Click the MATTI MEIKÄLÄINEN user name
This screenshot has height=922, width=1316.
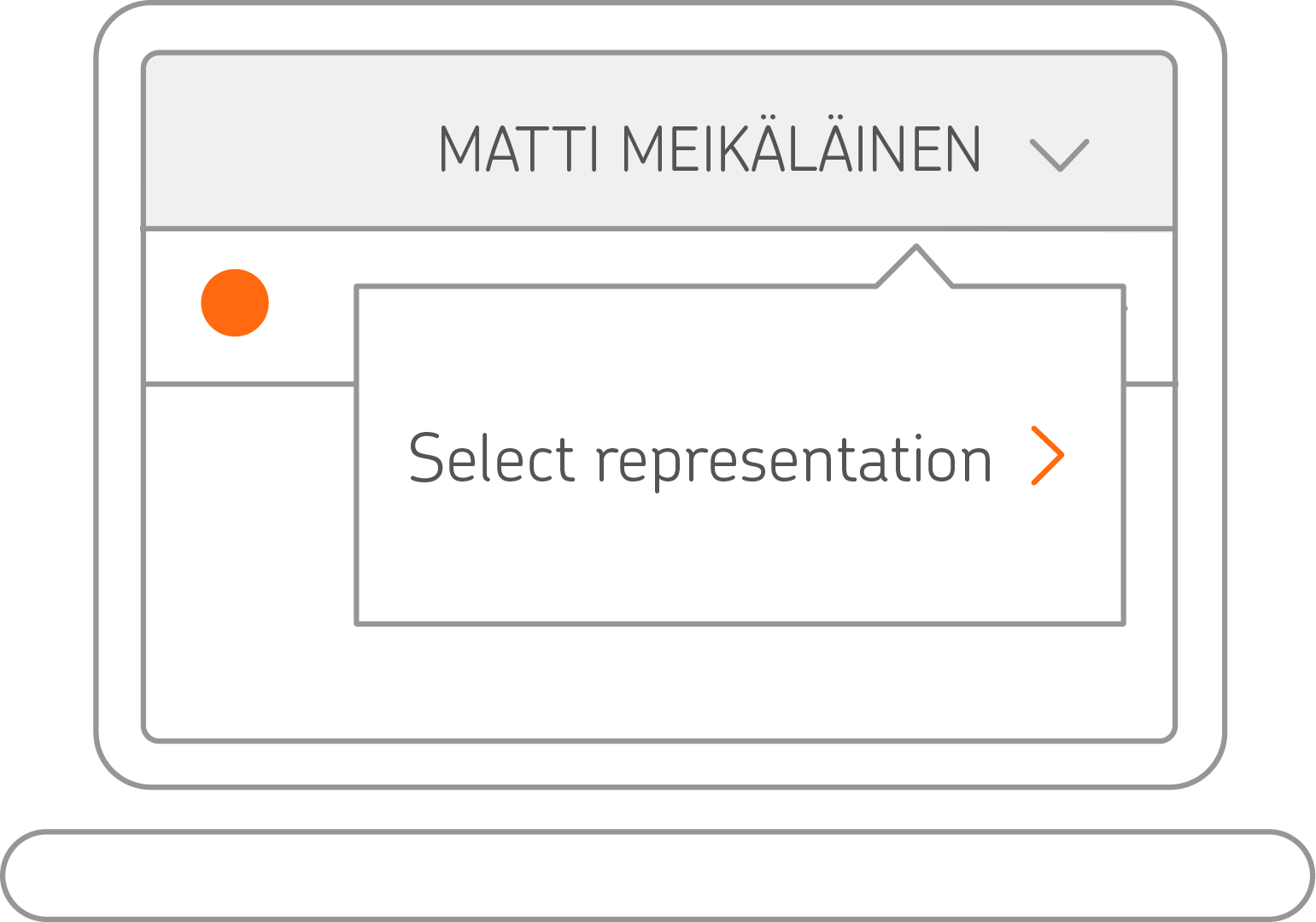click(710, 149)
